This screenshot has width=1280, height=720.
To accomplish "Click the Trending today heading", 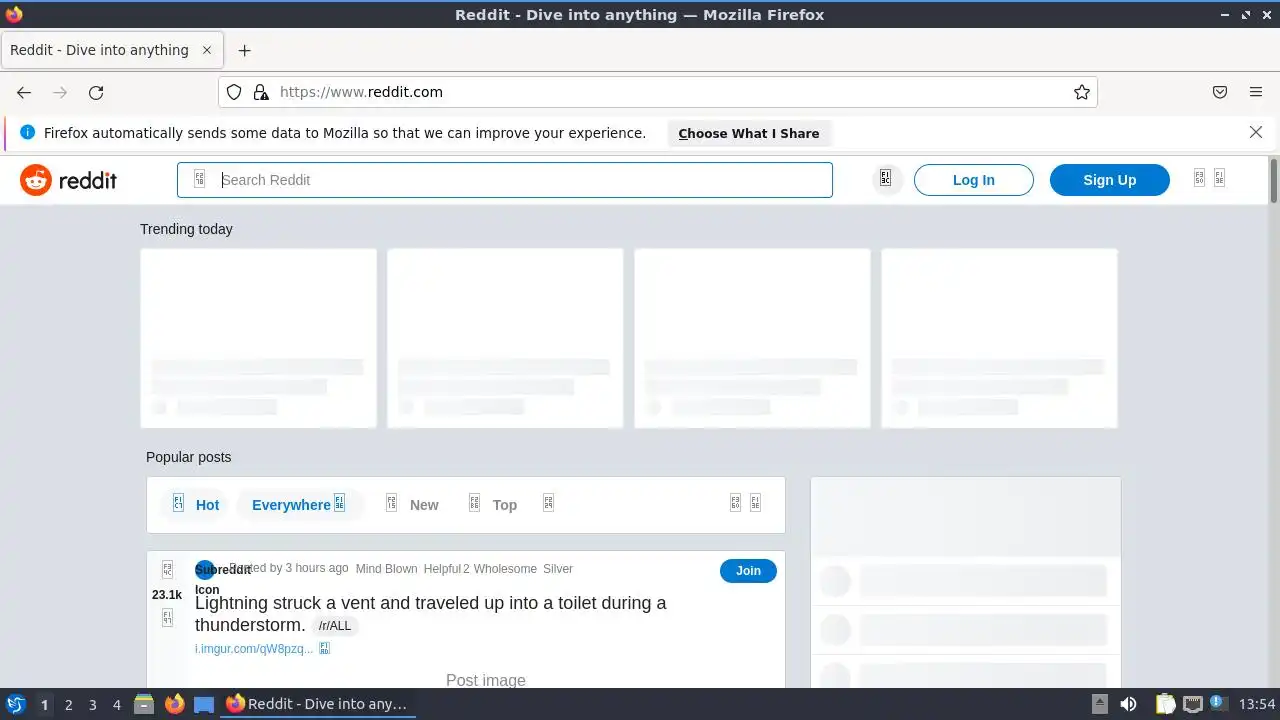I will 186,229.
